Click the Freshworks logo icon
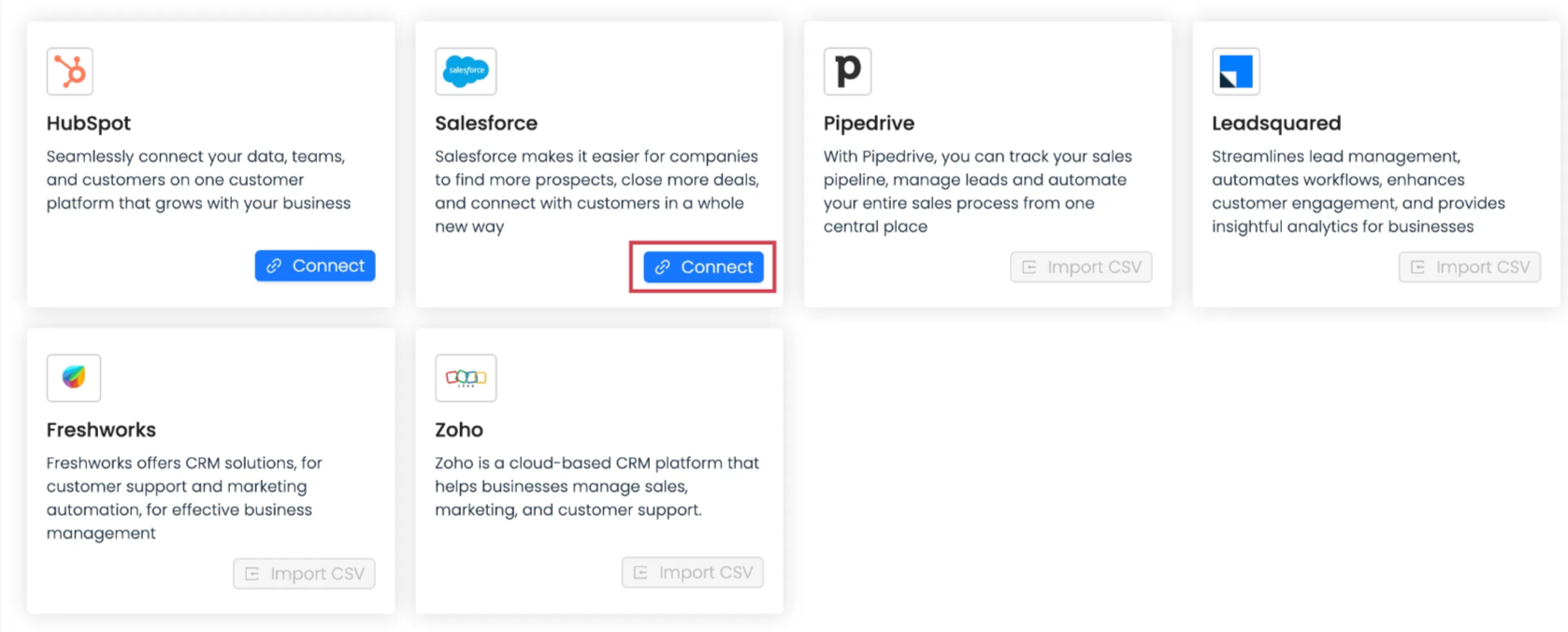Viewport: 1568px width, 632px height. tap(74, 378)
